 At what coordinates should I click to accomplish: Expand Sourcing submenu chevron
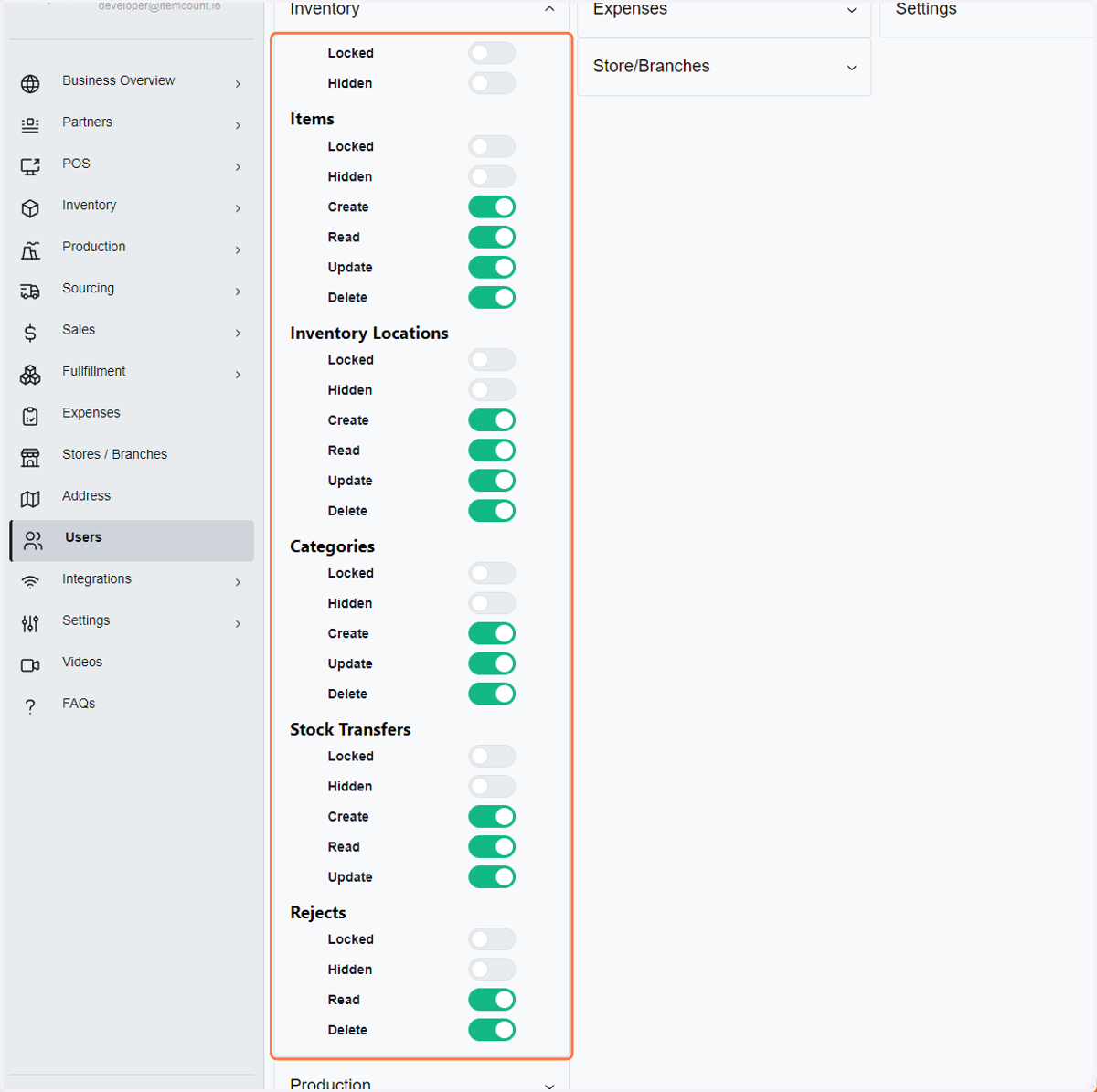pos(238,292)
